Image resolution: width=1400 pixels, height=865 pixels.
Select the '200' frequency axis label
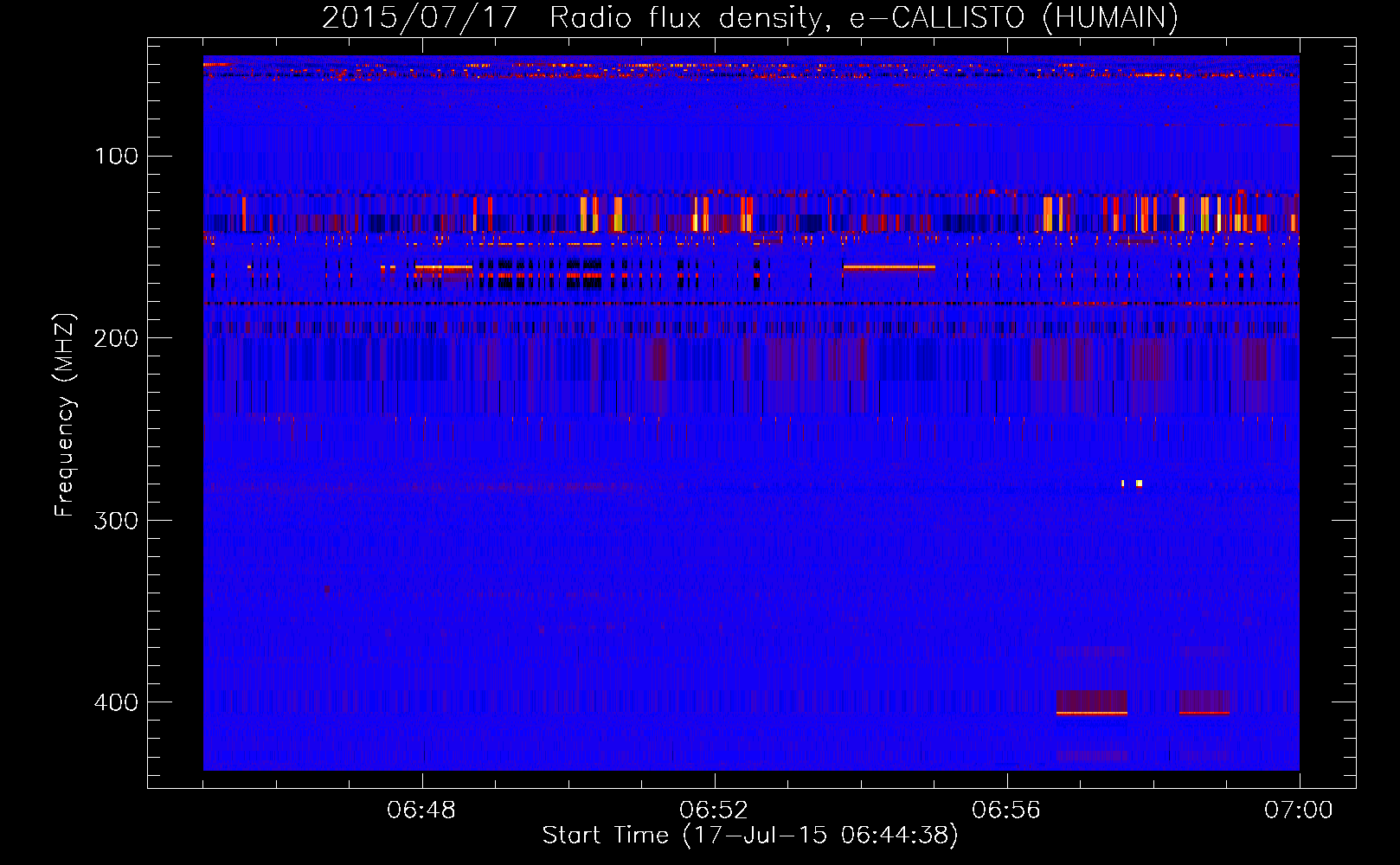117,338
